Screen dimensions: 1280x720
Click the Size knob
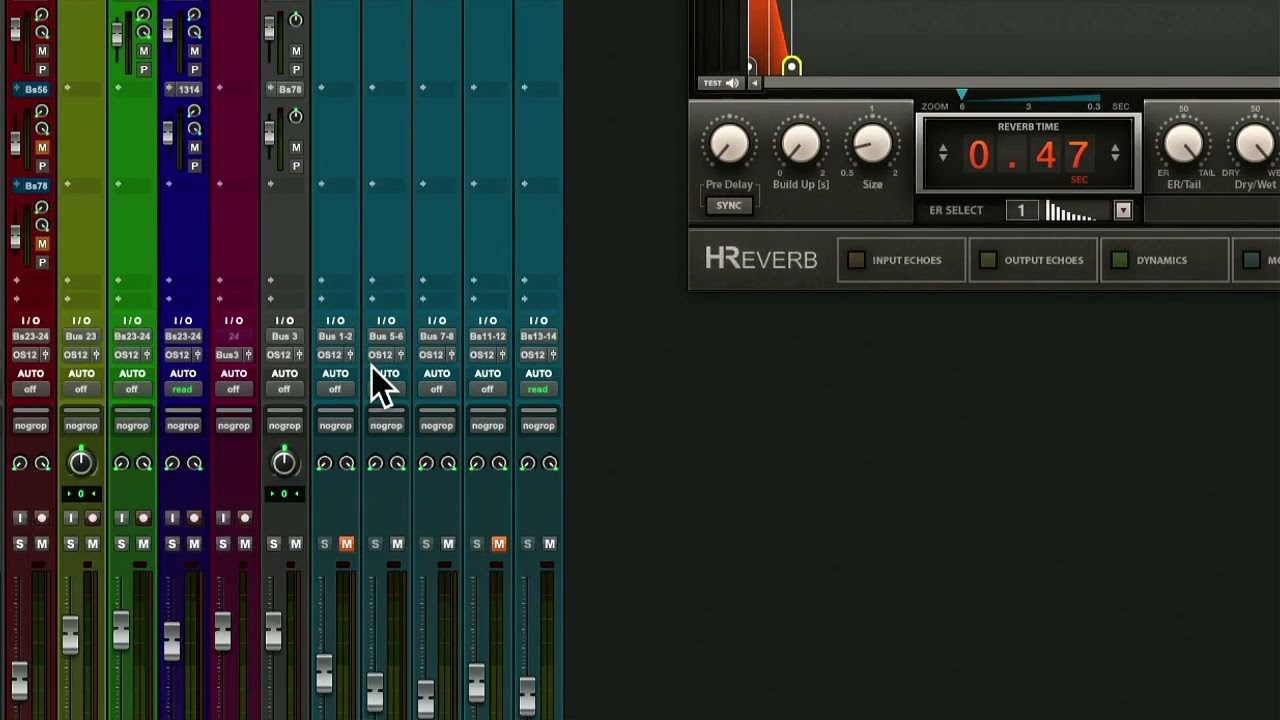click(x=872, y=146)
